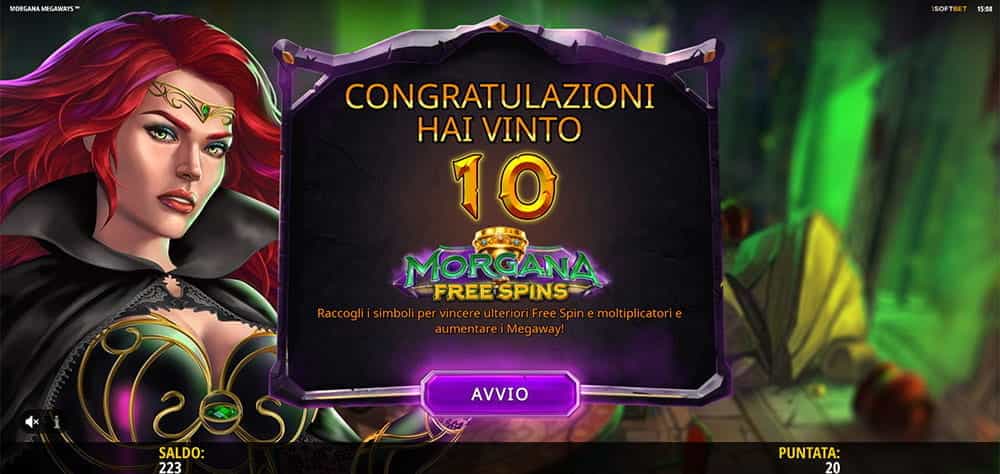1000x474 pixels.
Task: Open the game info icon
Action: (x=56, y=422)
